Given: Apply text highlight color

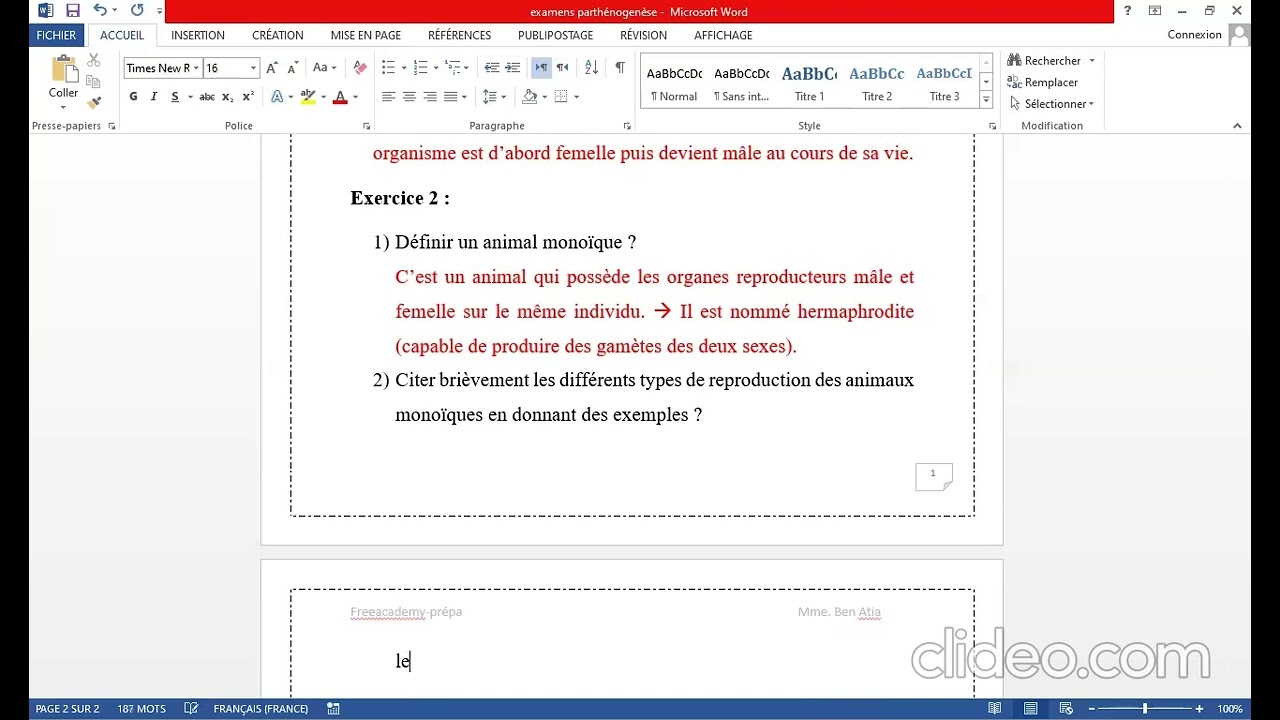Looking at the screenshot, I should tap(308, 97).
